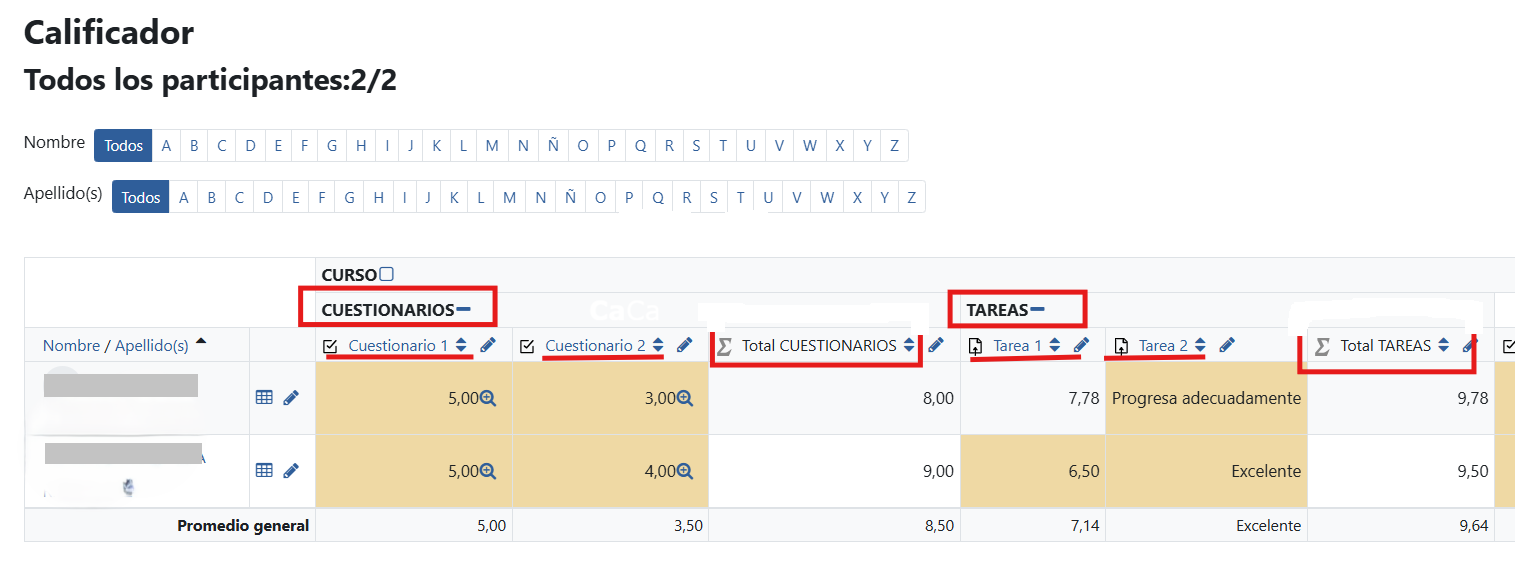Edit second student's grades via pencil icon
Screen dimensions: 1515x582
click(291, 470)
